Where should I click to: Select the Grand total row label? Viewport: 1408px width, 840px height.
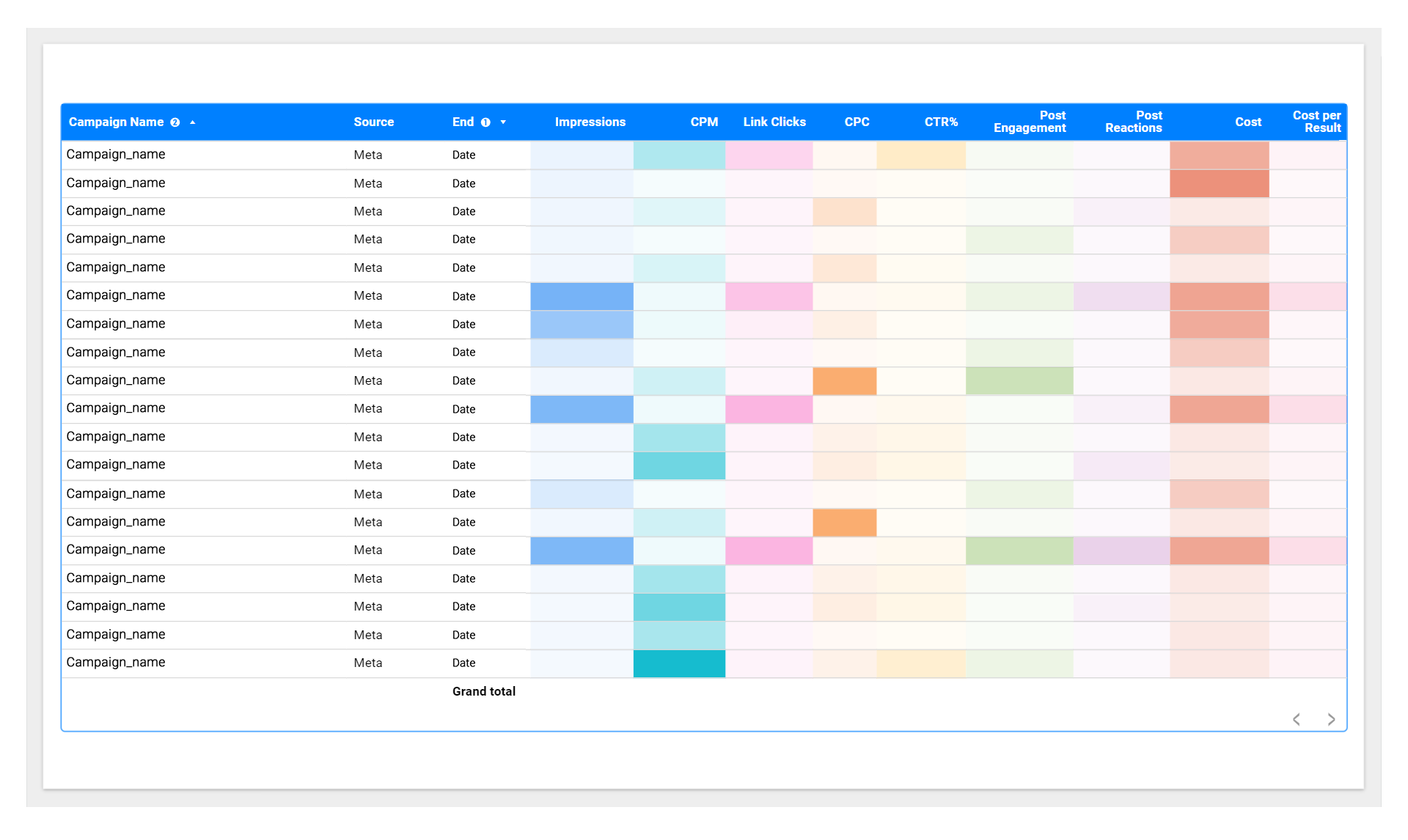[484, 691]
